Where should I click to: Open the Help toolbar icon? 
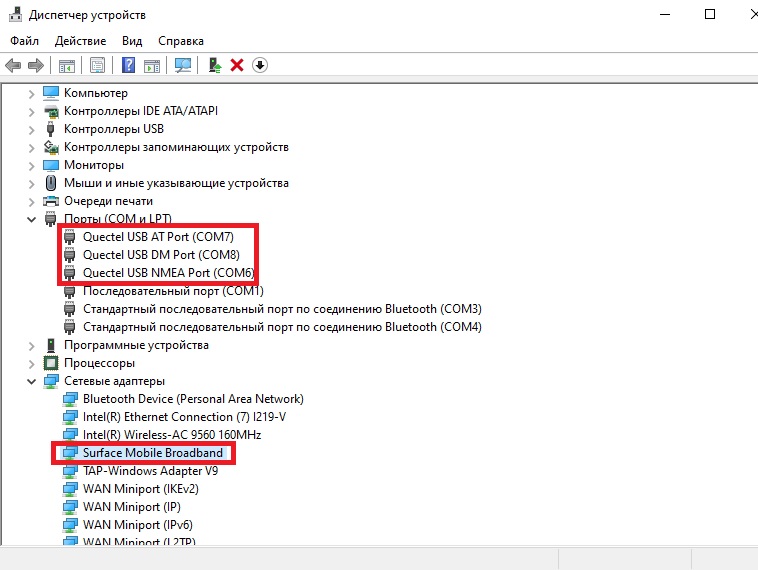(128, 65)
